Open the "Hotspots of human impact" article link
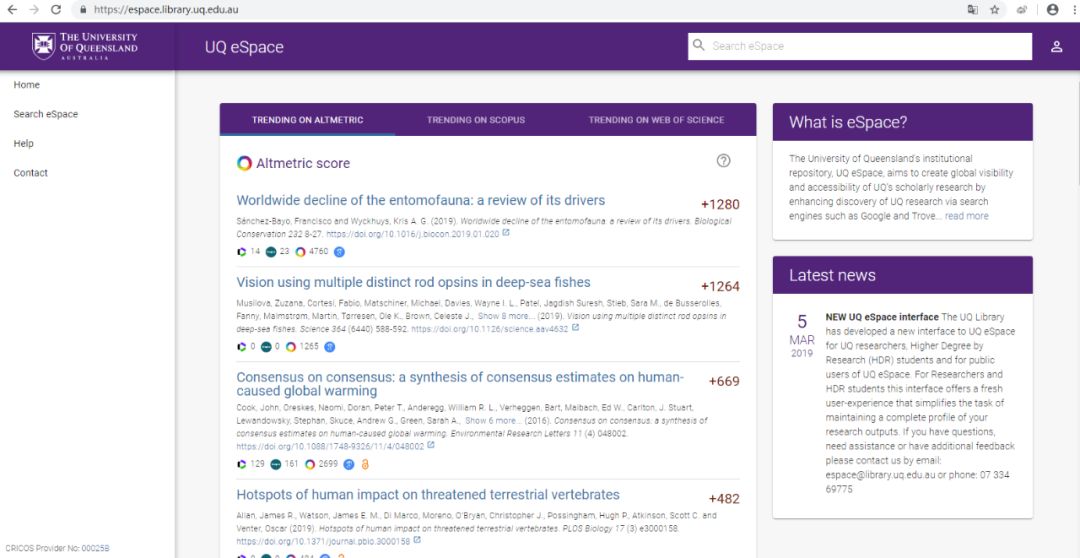 [x=428, y=495]
